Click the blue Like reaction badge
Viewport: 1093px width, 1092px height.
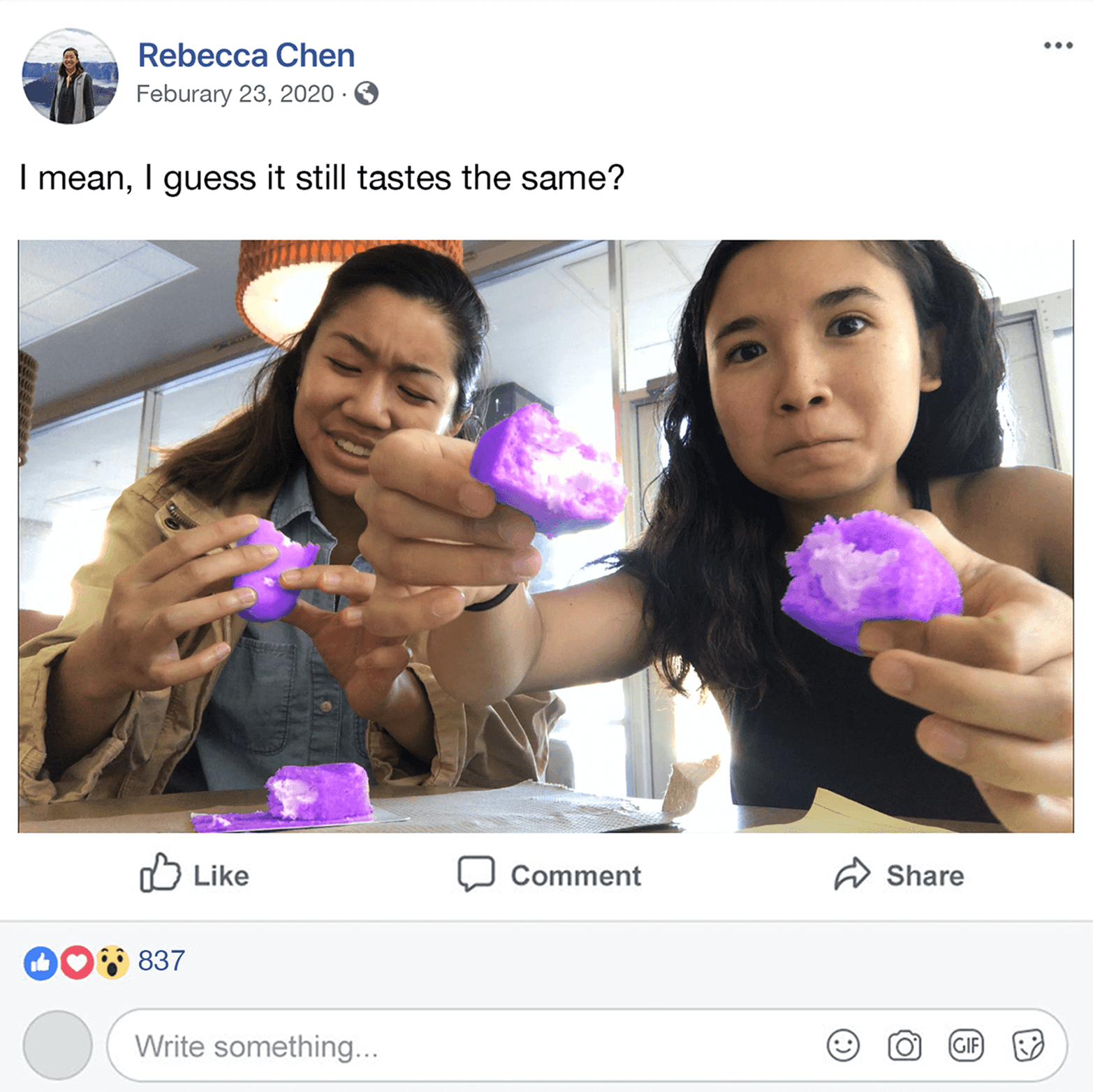pos(41,963)
